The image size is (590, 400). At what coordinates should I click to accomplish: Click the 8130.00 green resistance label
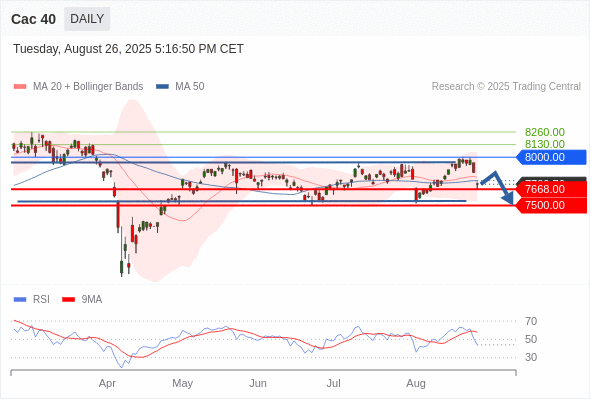point(545,144)
